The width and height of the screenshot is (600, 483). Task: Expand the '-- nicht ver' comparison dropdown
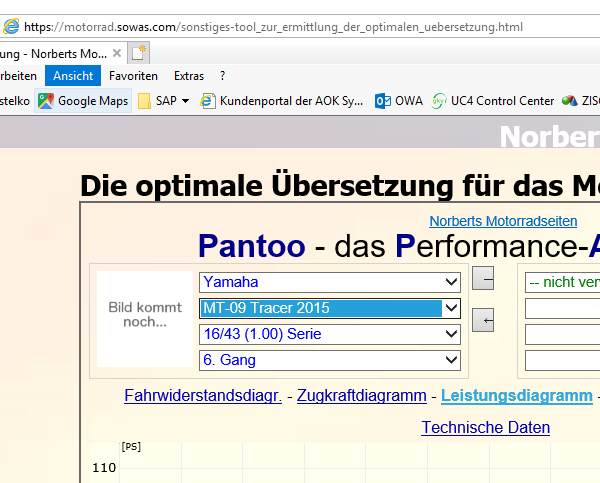tap(562, 282)
